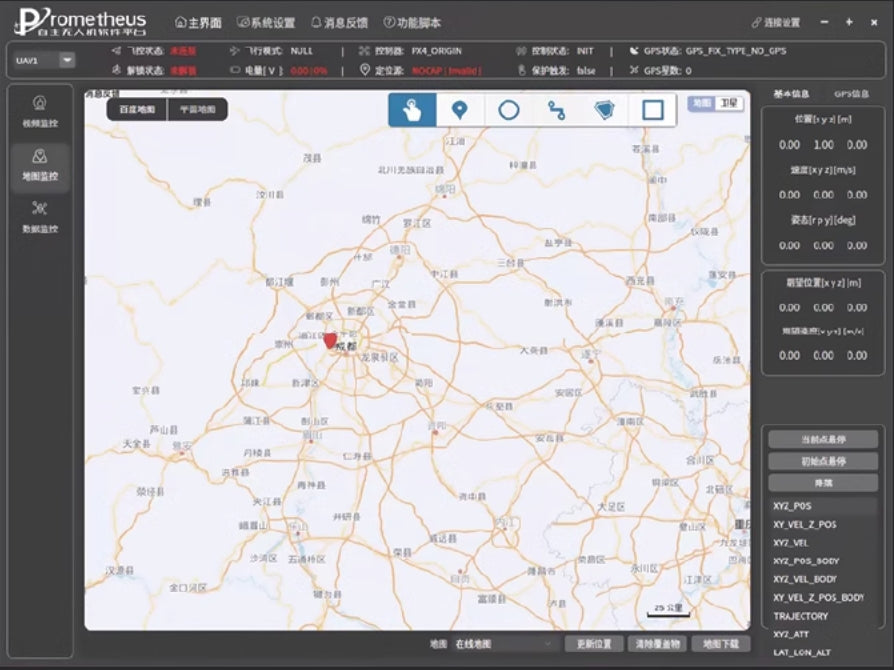
Task: Click the 龙泉驿区 label on map
Action: (x=379, y=358)
